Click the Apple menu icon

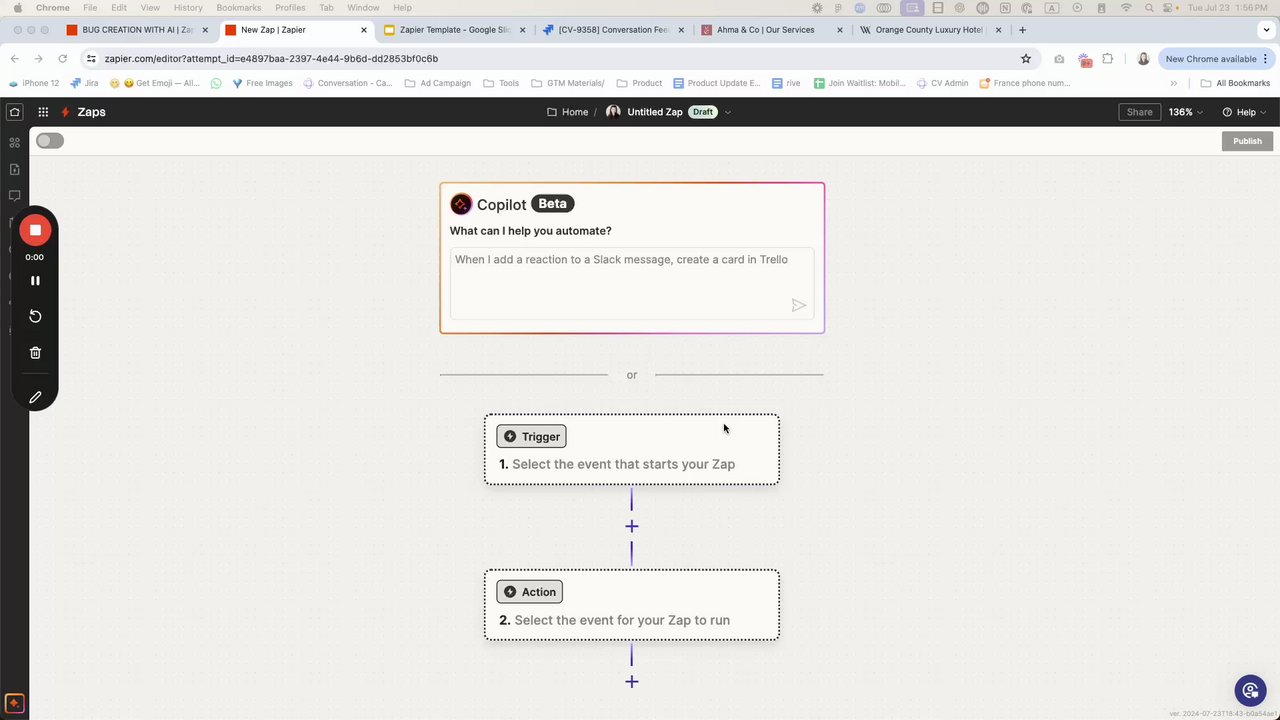pyautogui.click(x=17, y=7)
